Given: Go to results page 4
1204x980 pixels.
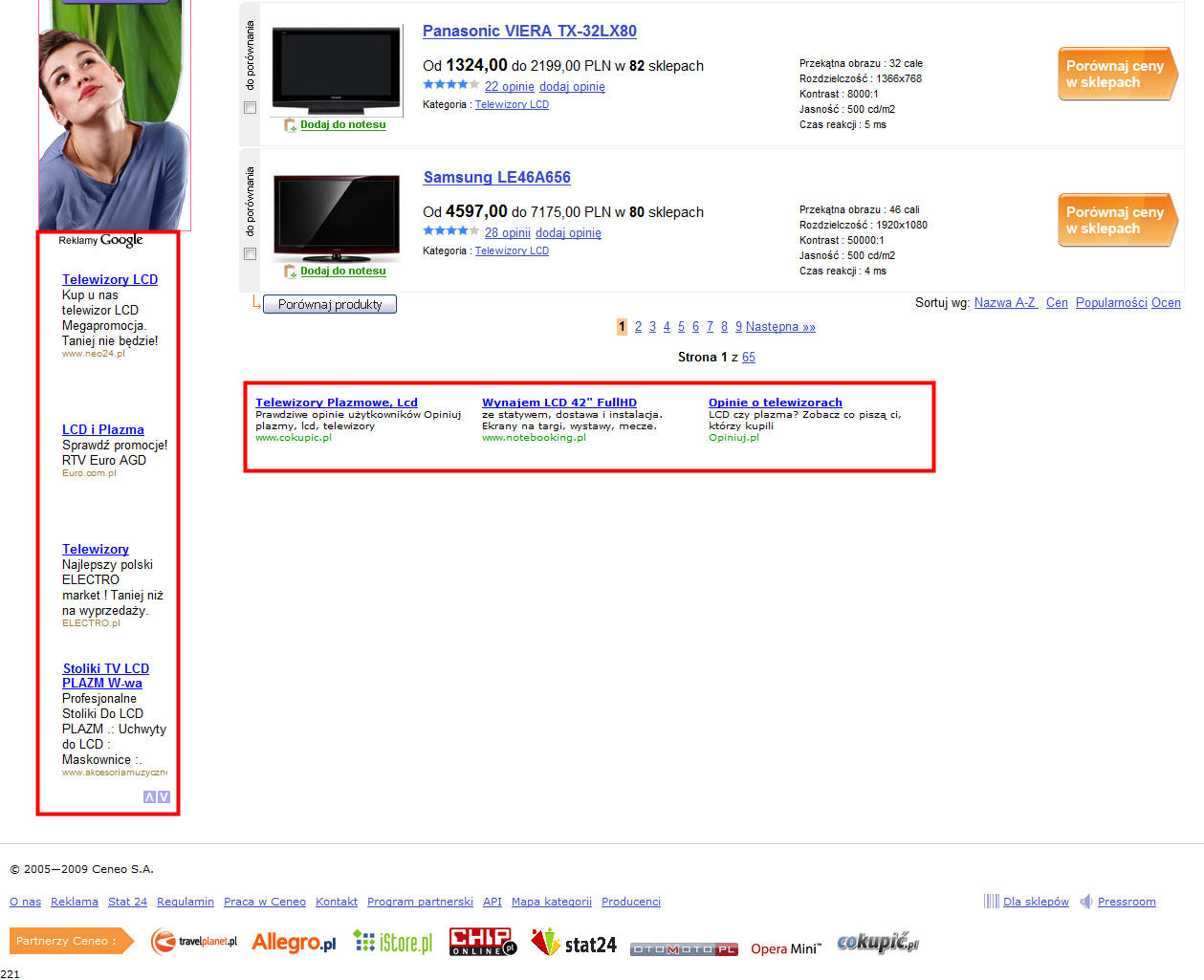Looking at the screenshot, I should 667,327.
